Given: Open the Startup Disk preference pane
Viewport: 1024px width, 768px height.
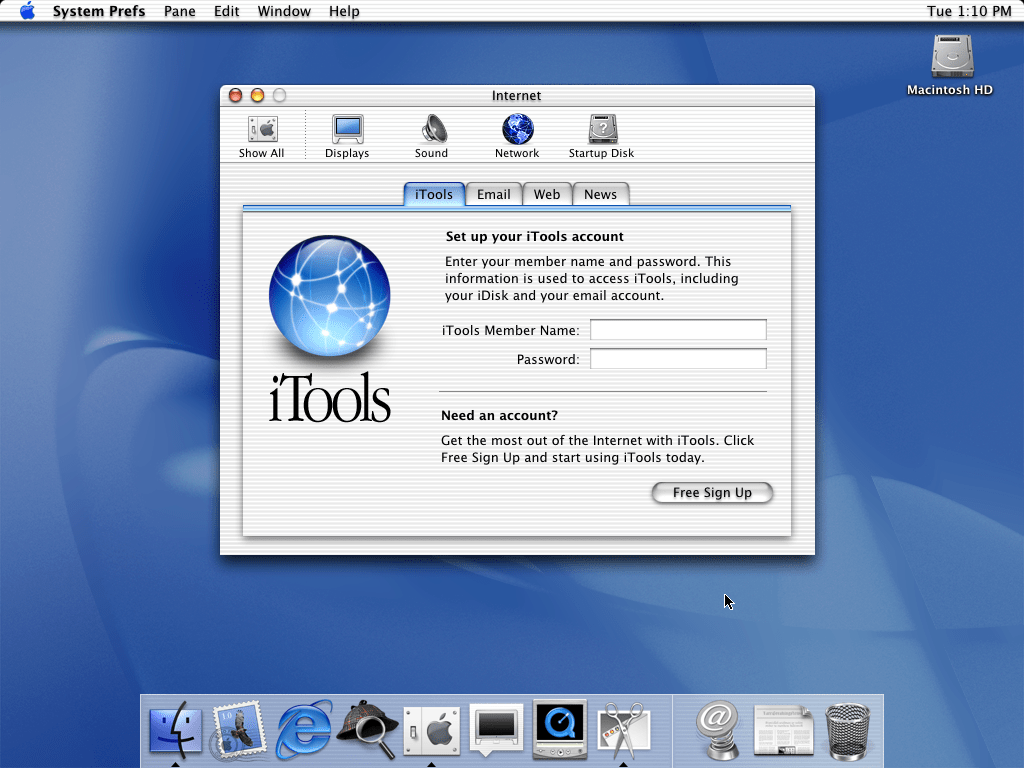Looking at the screenshot, I should [601, 136].
